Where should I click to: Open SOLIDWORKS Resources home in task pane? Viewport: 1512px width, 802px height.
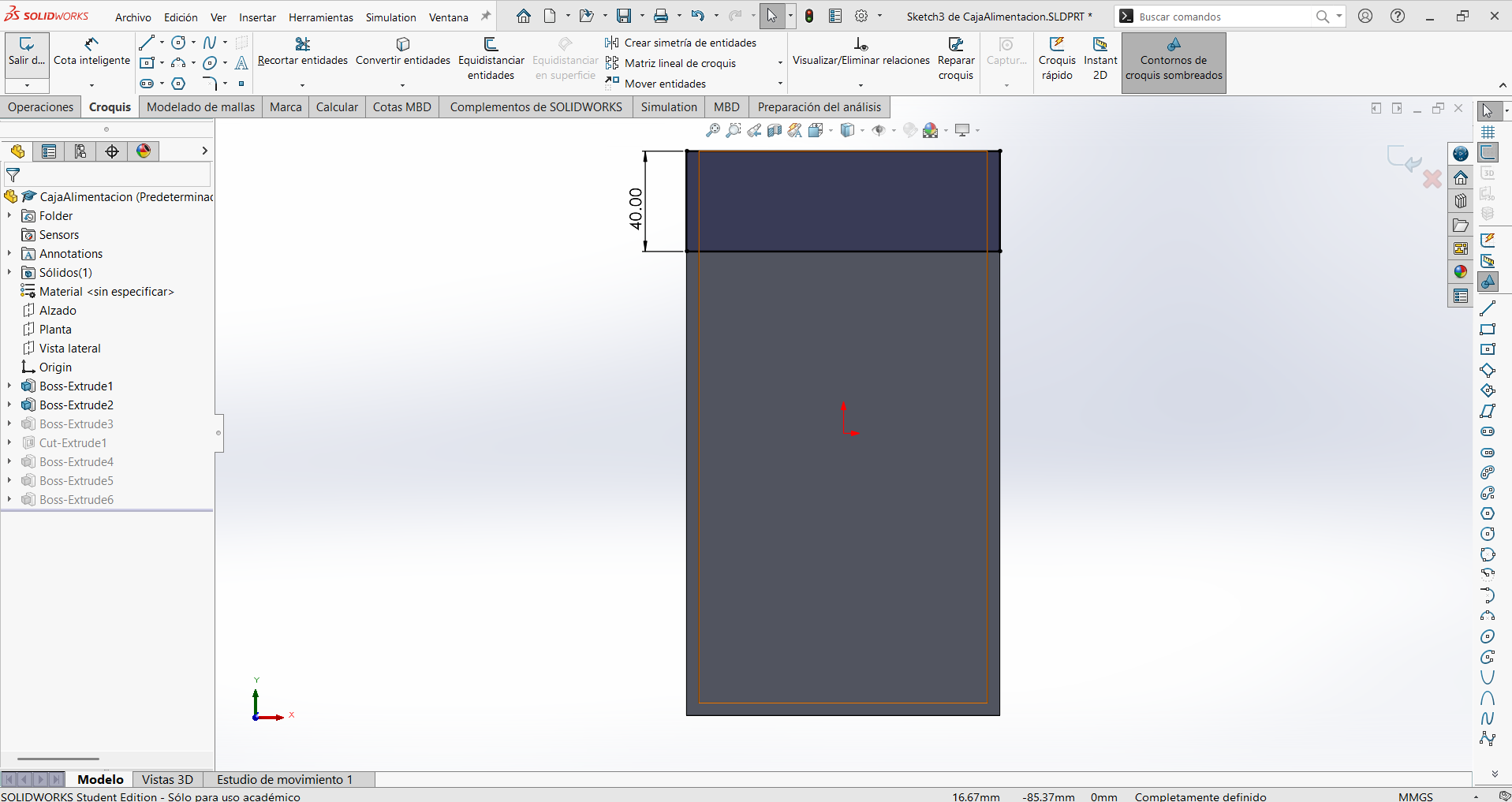tap(1461, 177)
